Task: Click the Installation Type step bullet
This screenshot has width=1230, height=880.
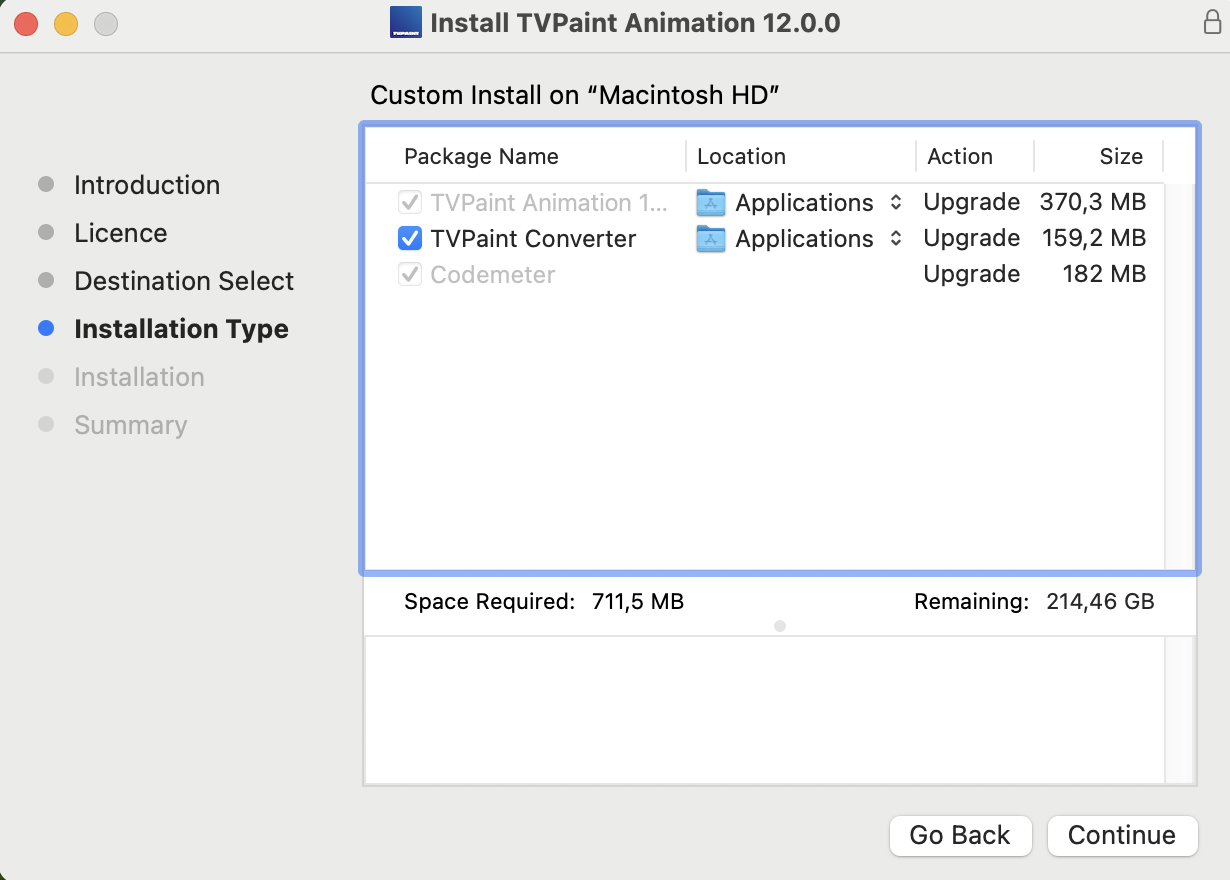Action: click(46, 329)
